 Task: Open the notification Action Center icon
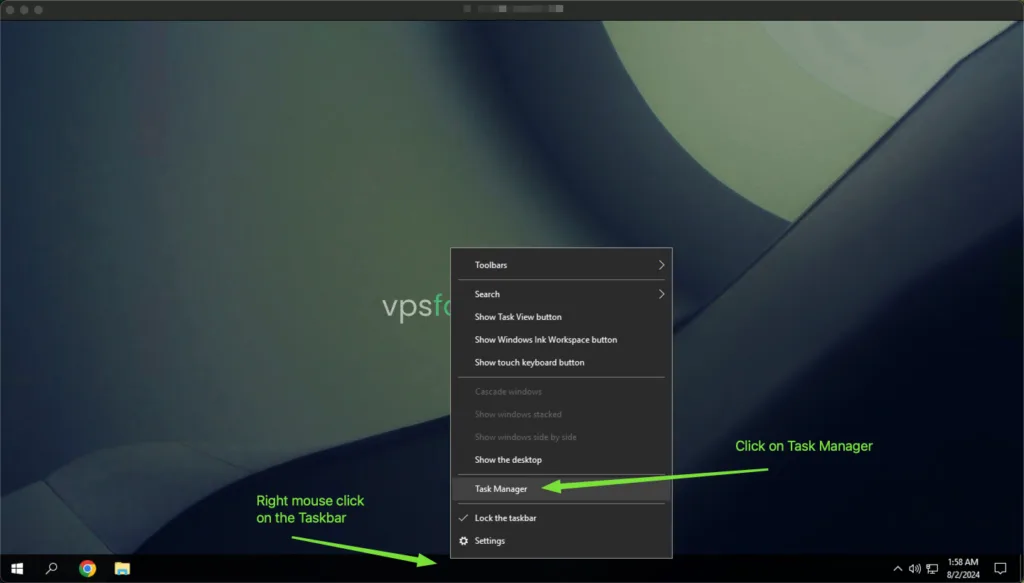(x=999, y=568)
